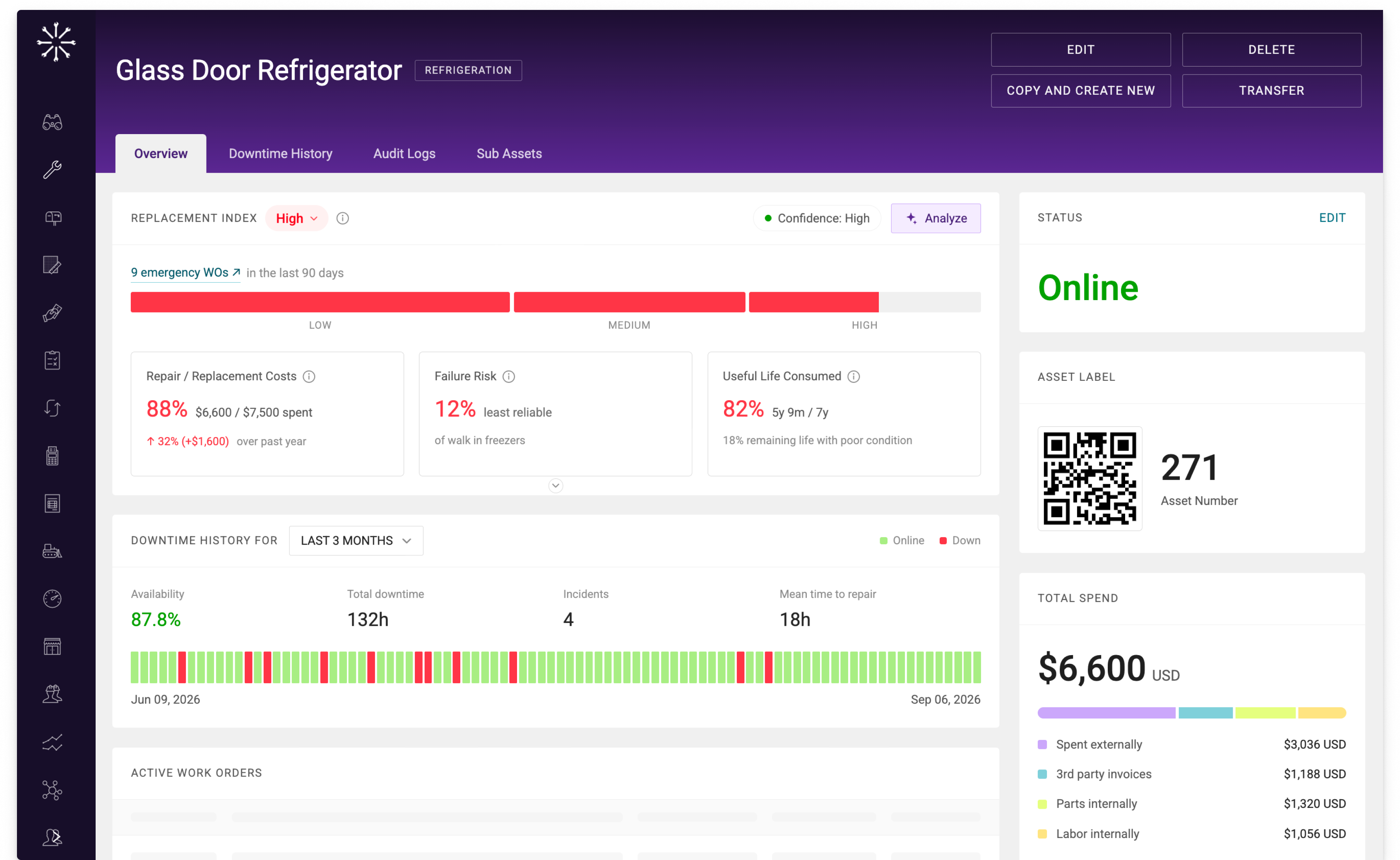Open the card terminal sidebar icon

tap(52, 456)
